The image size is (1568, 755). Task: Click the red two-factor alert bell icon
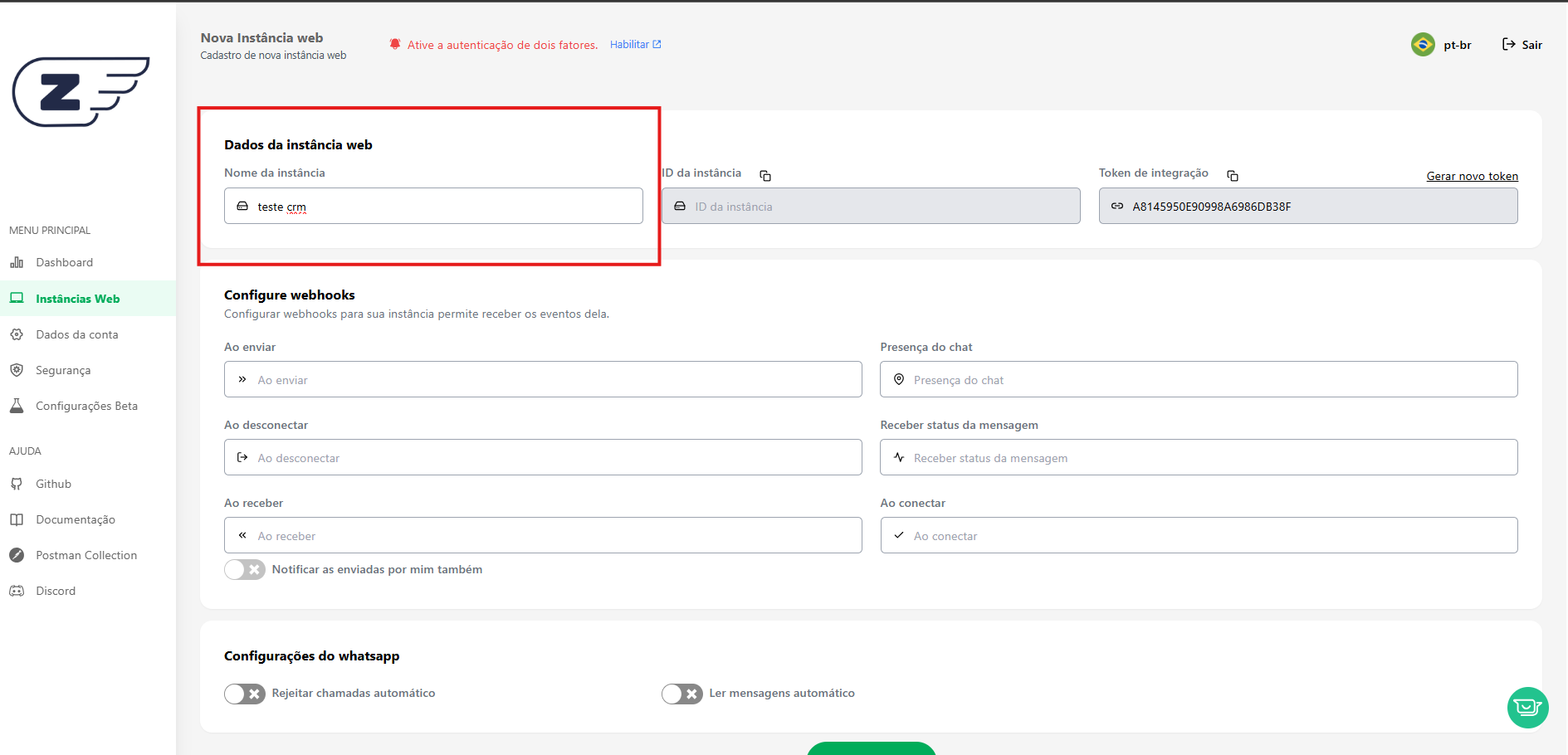coord(395,44)
